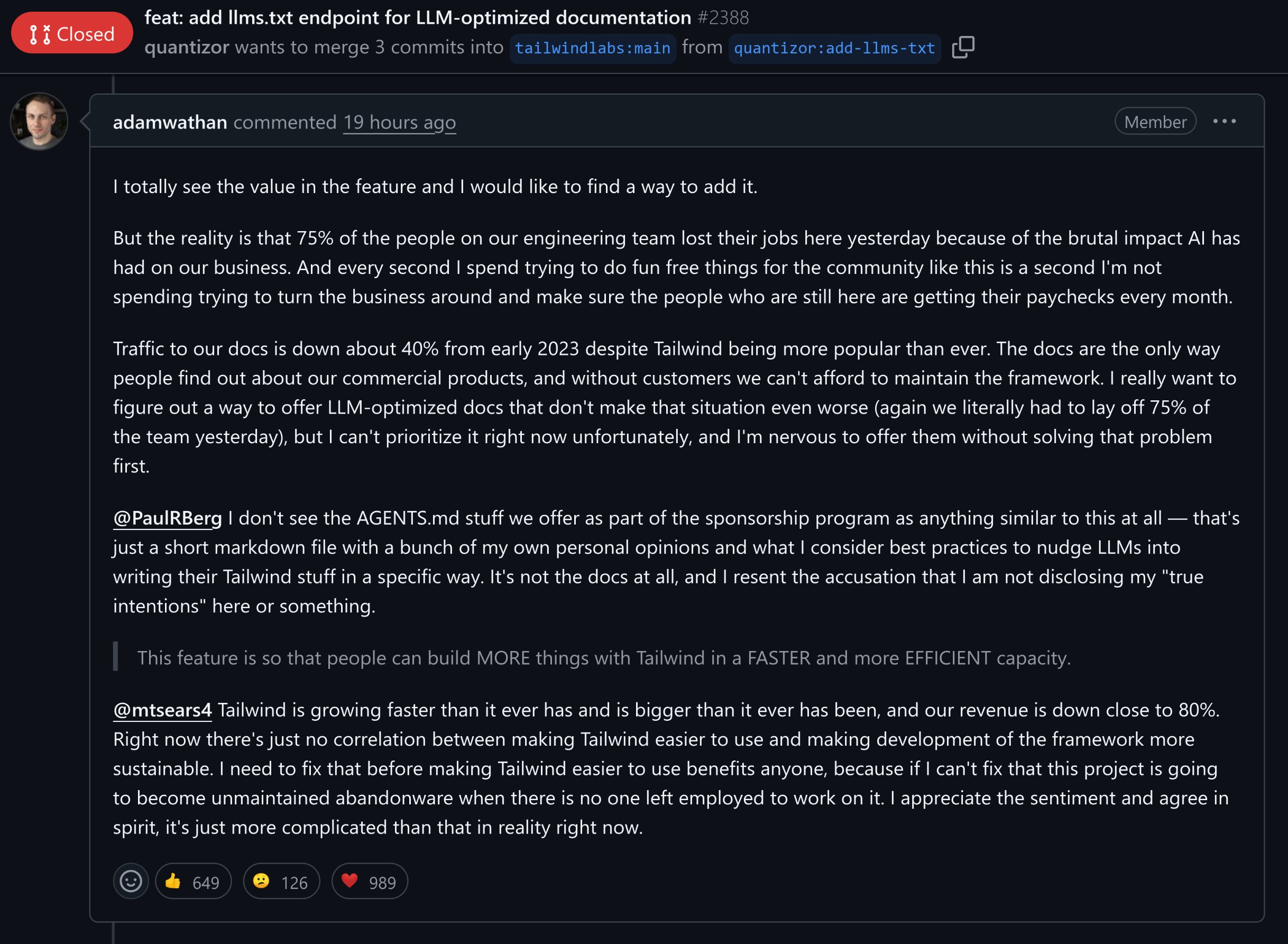Click the 'I totally see the value' paragraph
The width and height of the screenshot is (1288, 944).
(435, 187)
